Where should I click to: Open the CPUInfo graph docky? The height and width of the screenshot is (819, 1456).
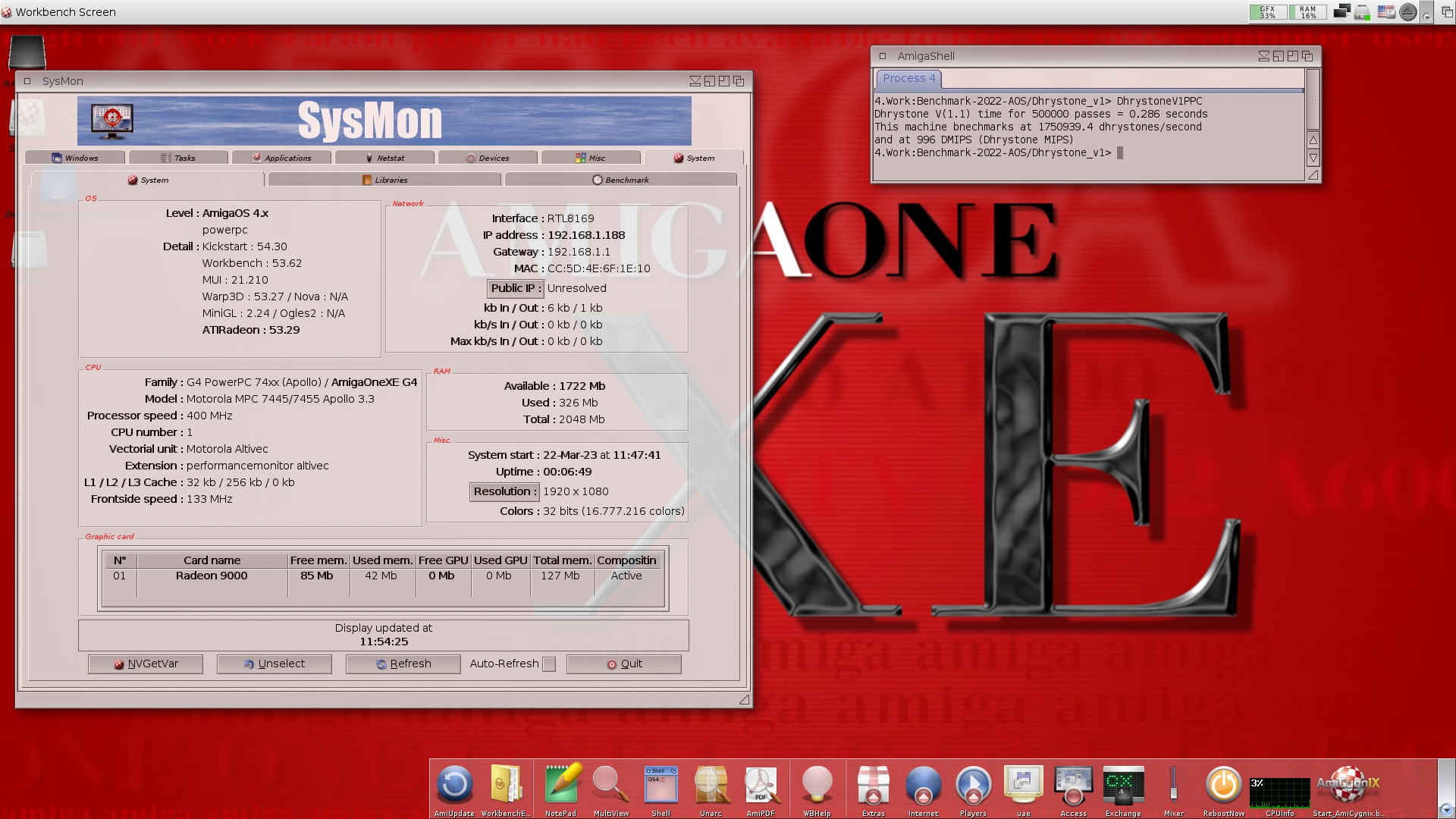(x=1280, y=792)
